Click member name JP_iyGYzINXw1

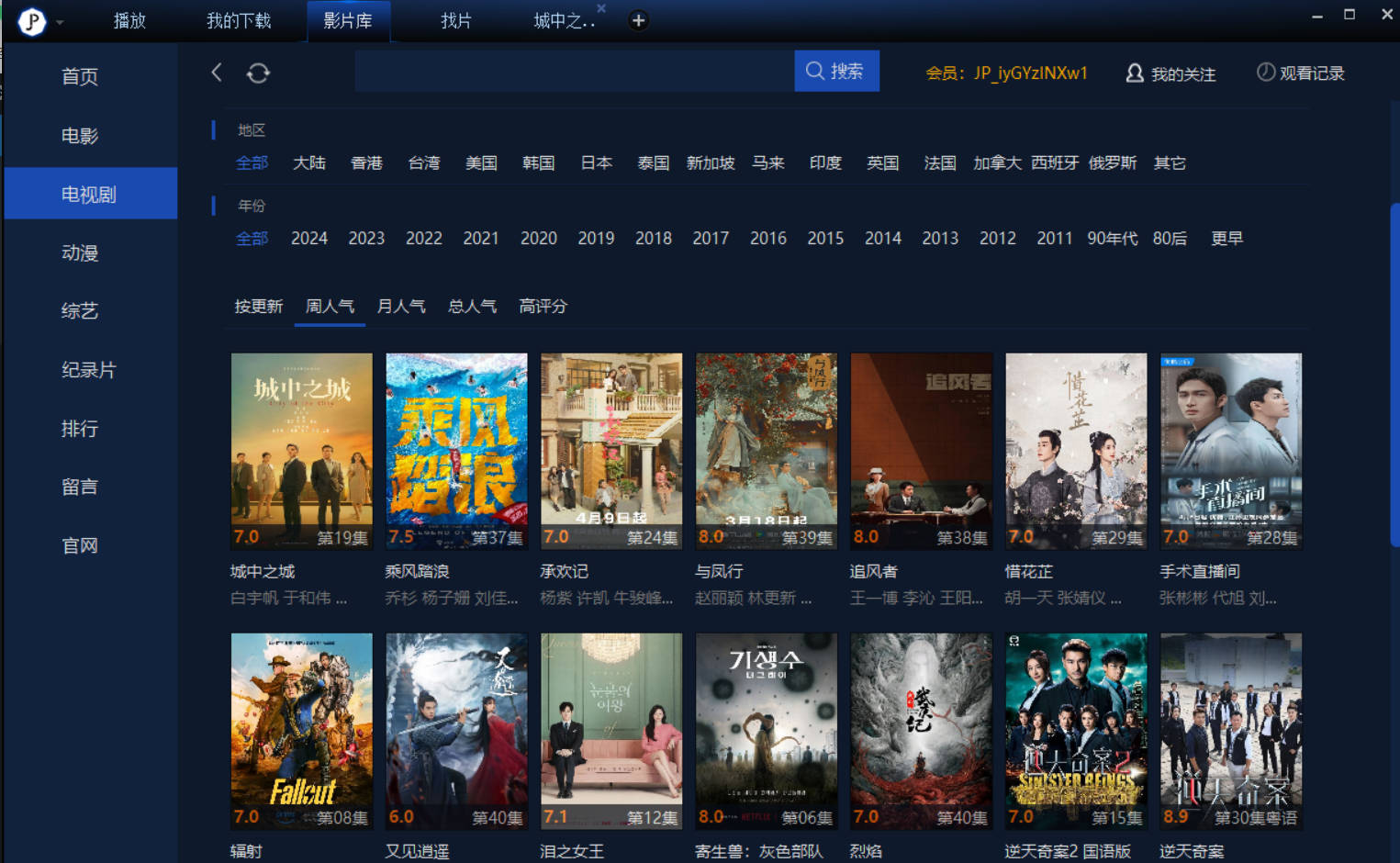(x=1031, y=73)
